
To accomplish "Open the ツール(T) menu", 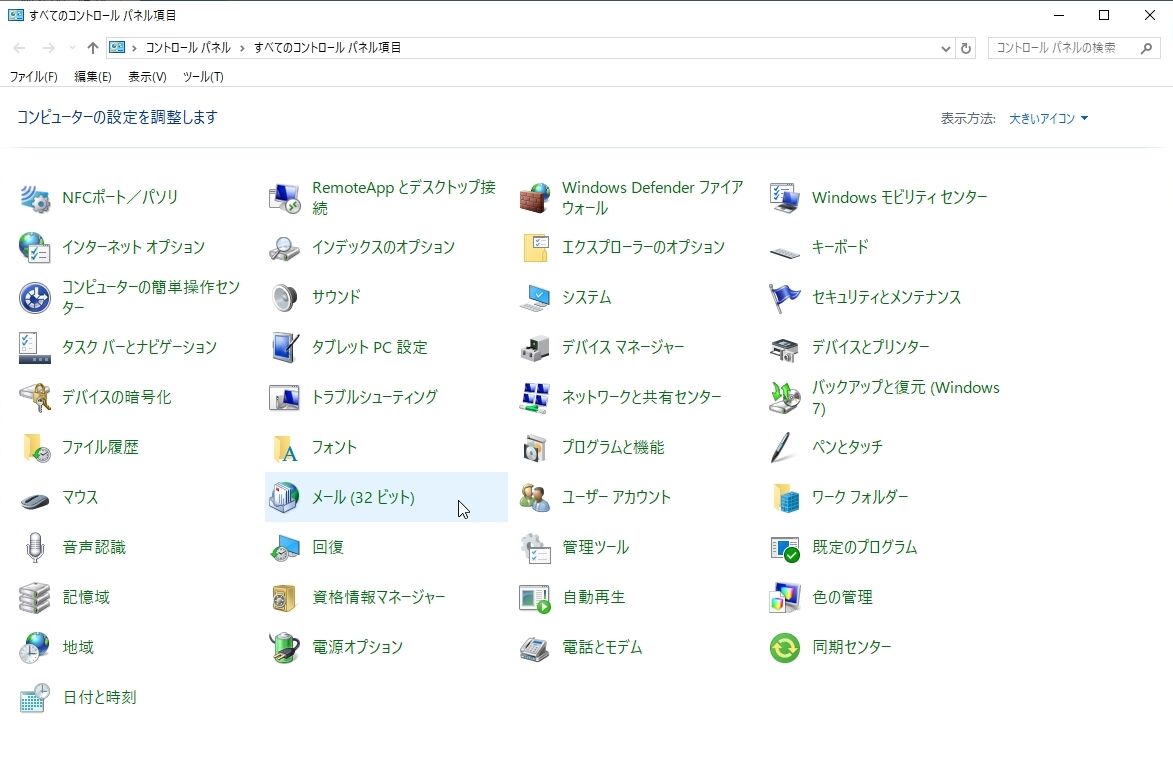I will (203, 76).
